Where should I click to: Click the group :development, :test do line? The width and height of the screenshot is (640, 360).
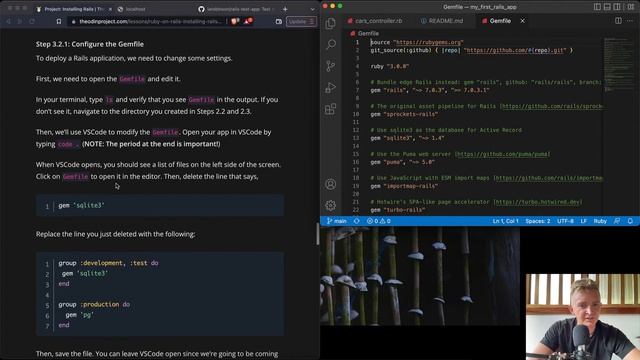point(108,263)
